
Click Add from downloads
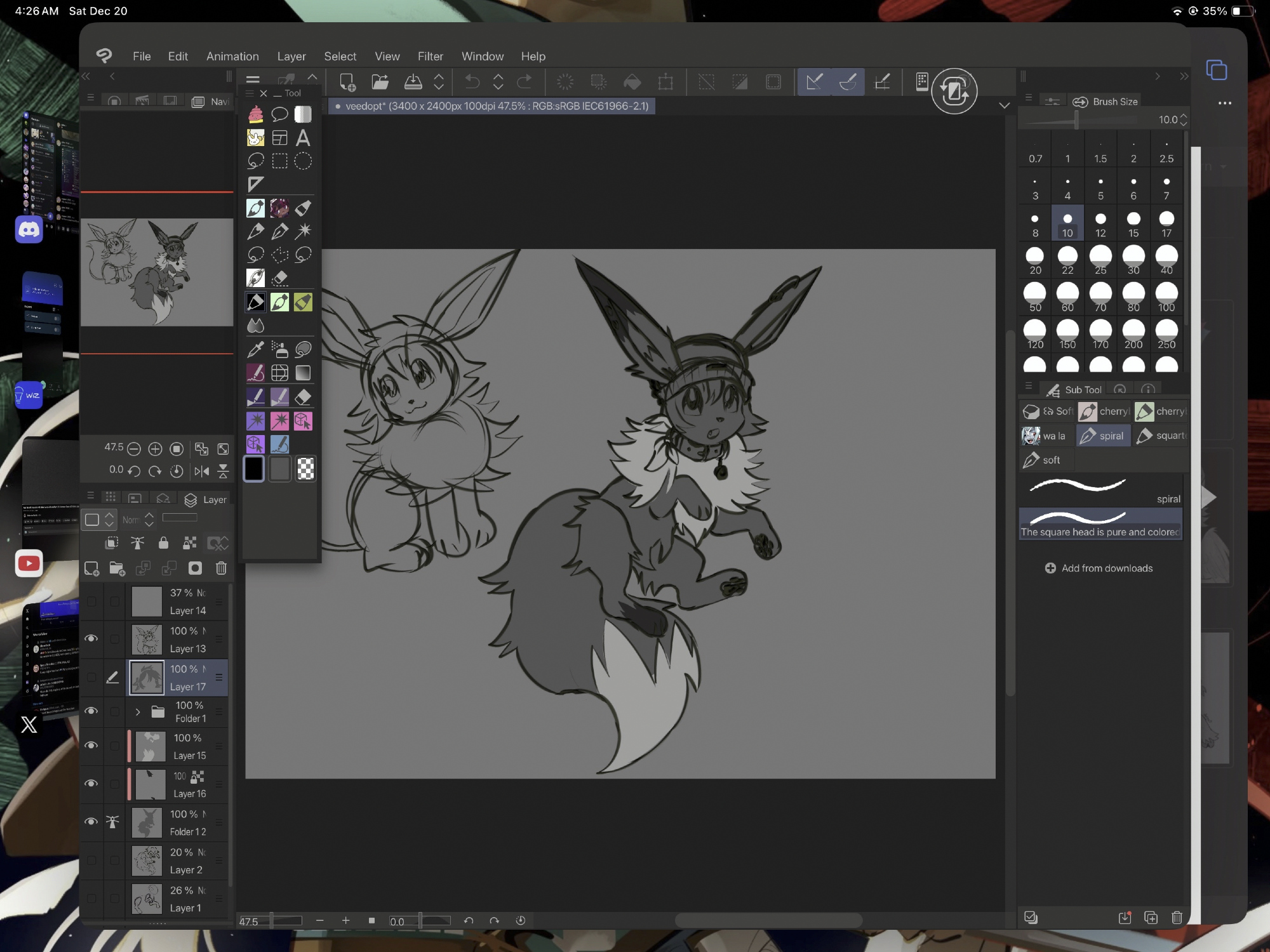[1099, 568]
